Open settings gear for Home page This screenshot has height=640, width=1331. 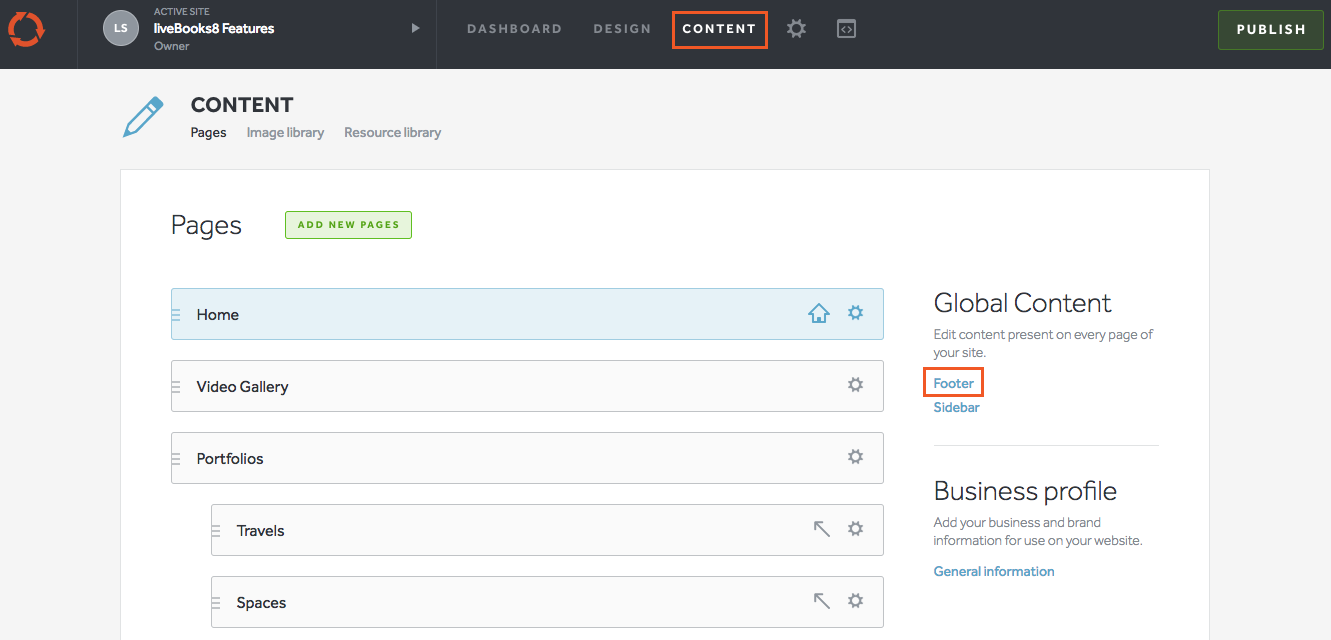[855, 313]
